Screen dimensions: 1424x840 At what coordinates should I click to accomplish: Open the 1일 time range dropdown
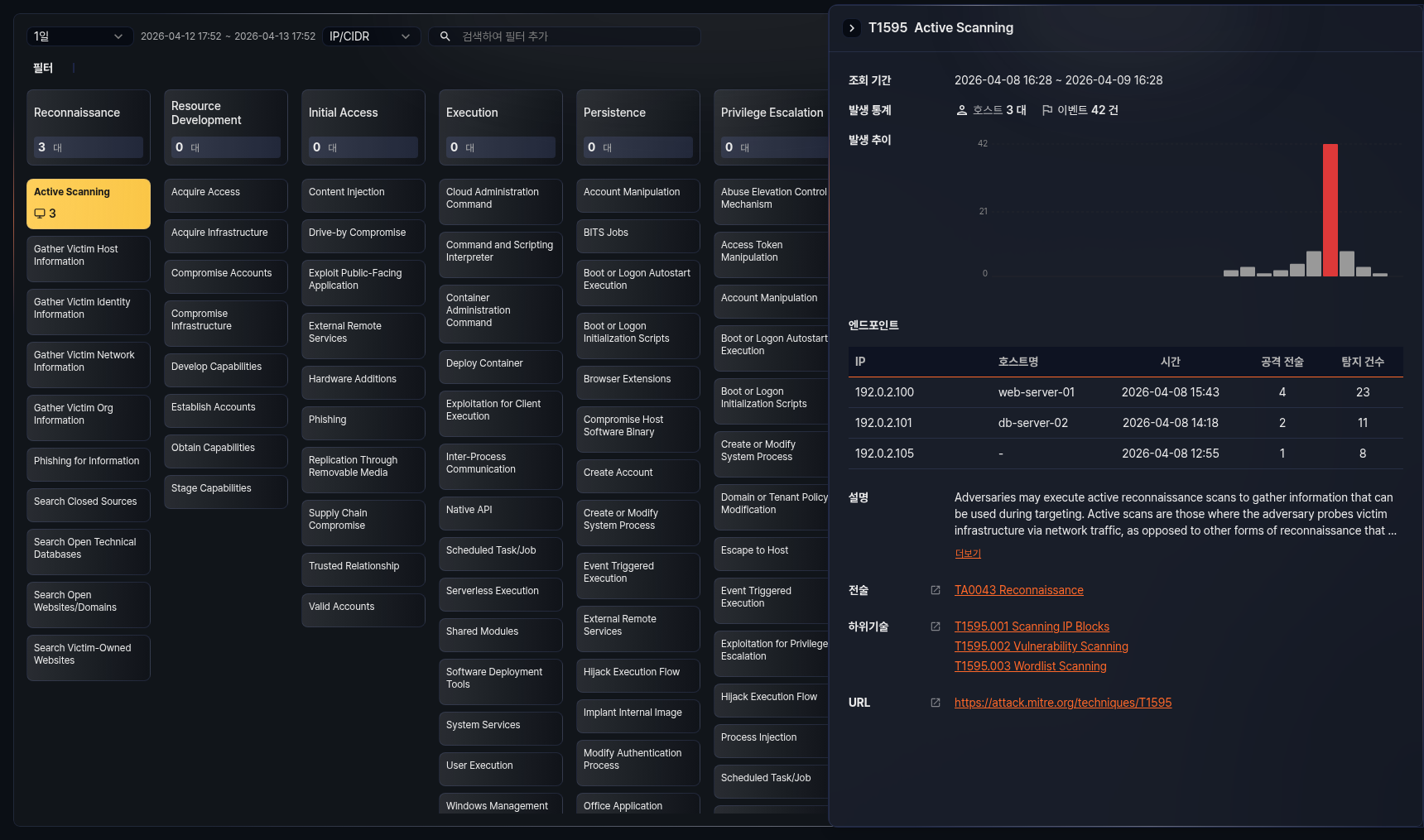tap(79, 36)
